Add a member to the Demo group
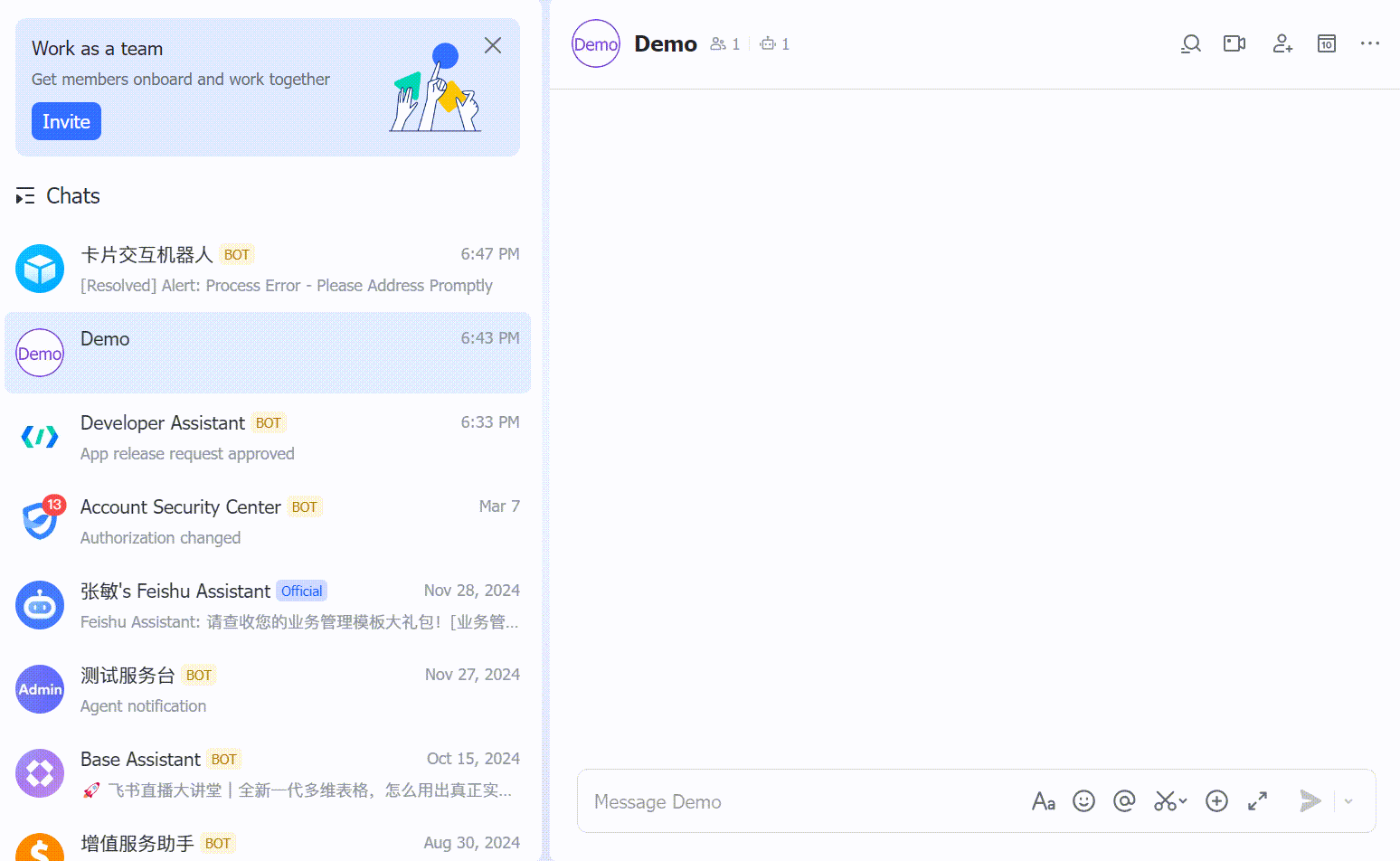The width and height of the screenshot is (1400, 861). [1282, 43]
